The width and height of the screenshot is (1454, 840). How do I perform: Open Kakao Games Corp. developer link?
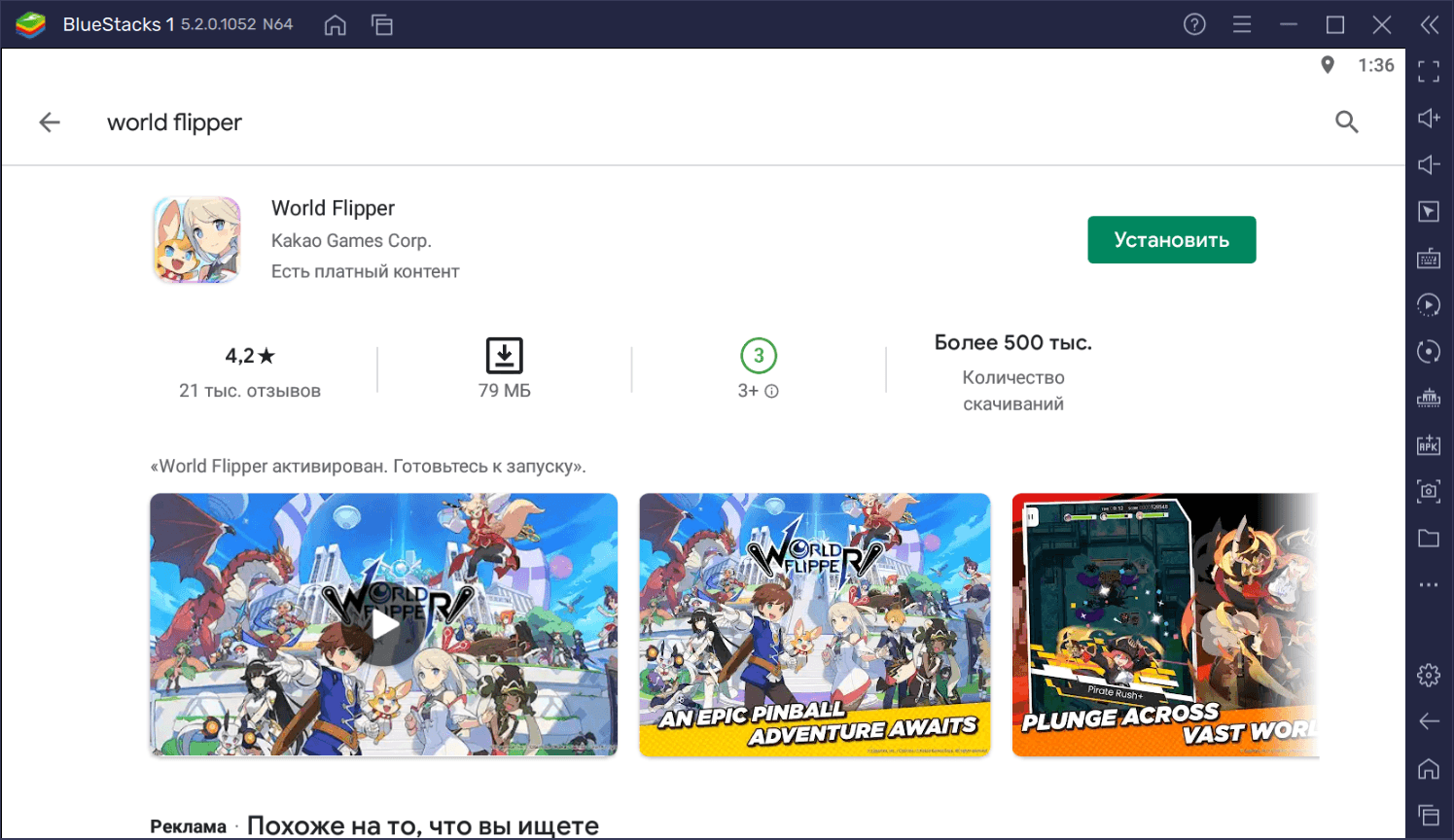[351, 240]
